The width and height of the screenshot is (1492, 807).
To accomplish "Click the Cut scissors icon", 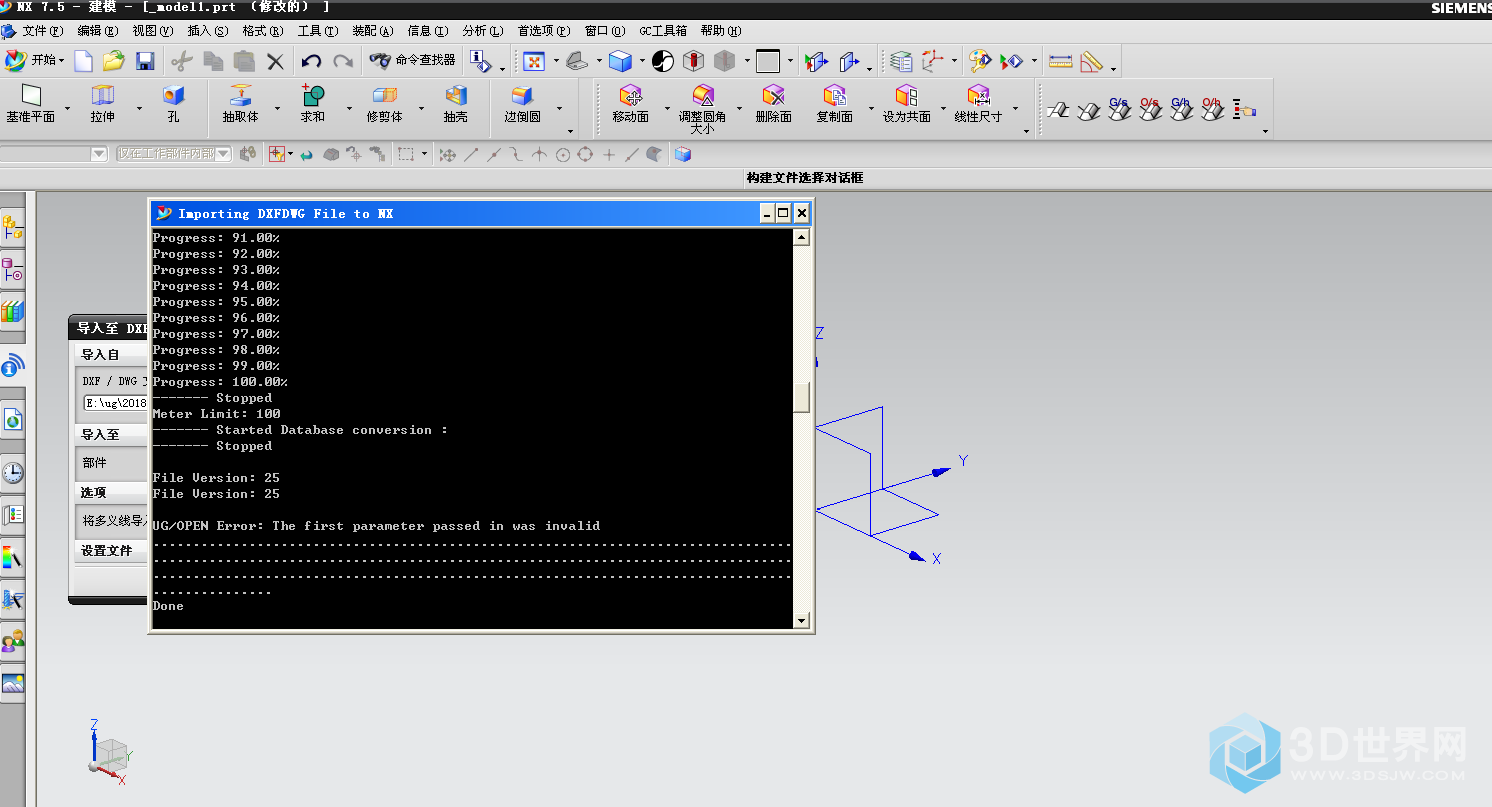I will [181, 61].
